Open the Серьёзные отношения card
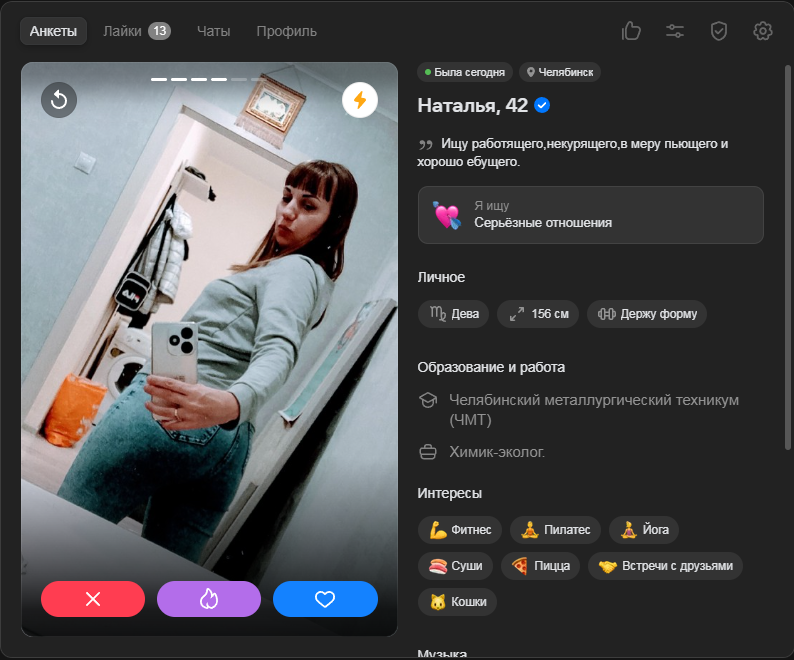 [x=590, y=215]
